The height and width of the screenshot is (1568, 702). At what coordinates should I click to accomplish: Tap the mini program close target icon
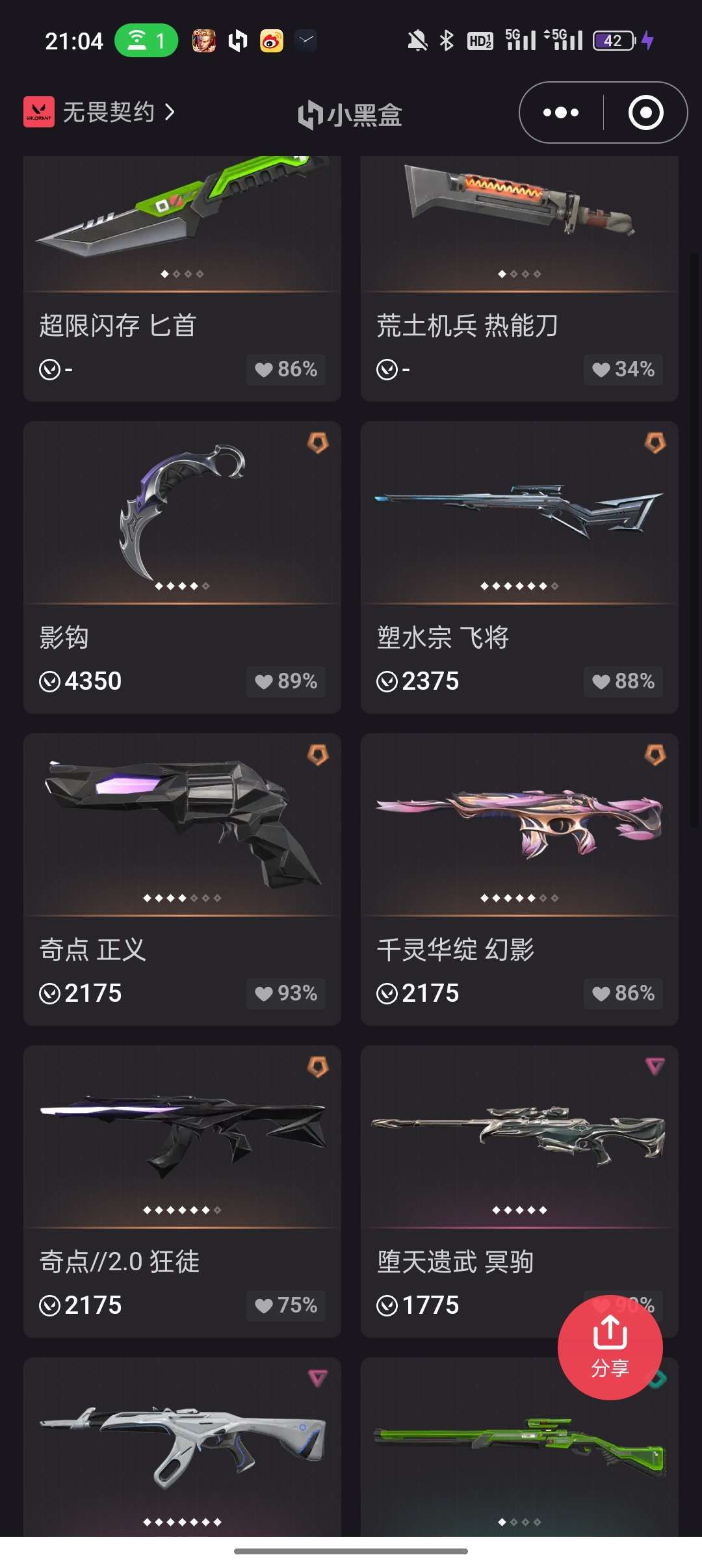pos(645,112)
